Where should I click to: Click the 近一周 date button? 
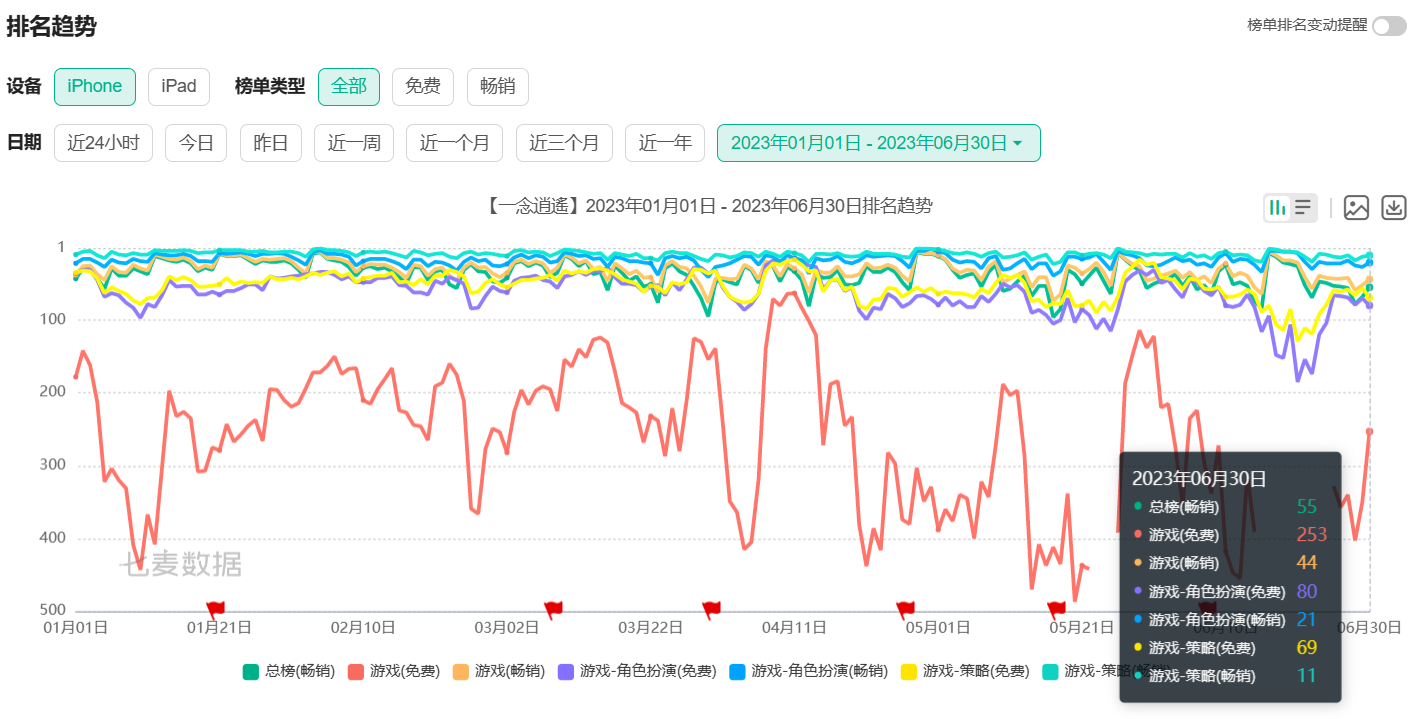point(354,143)
